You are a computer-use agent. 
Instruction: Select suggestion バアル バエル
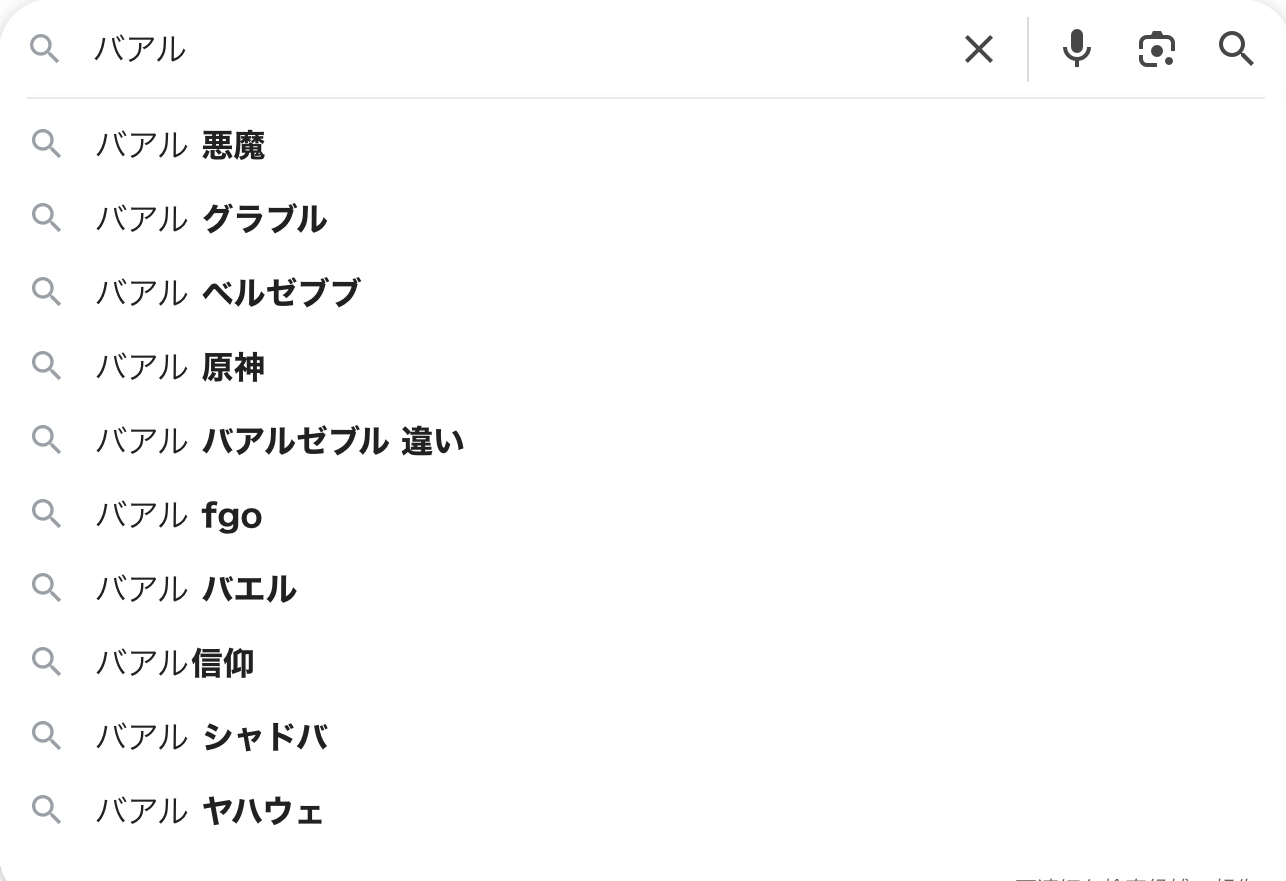tap(196, 589)
